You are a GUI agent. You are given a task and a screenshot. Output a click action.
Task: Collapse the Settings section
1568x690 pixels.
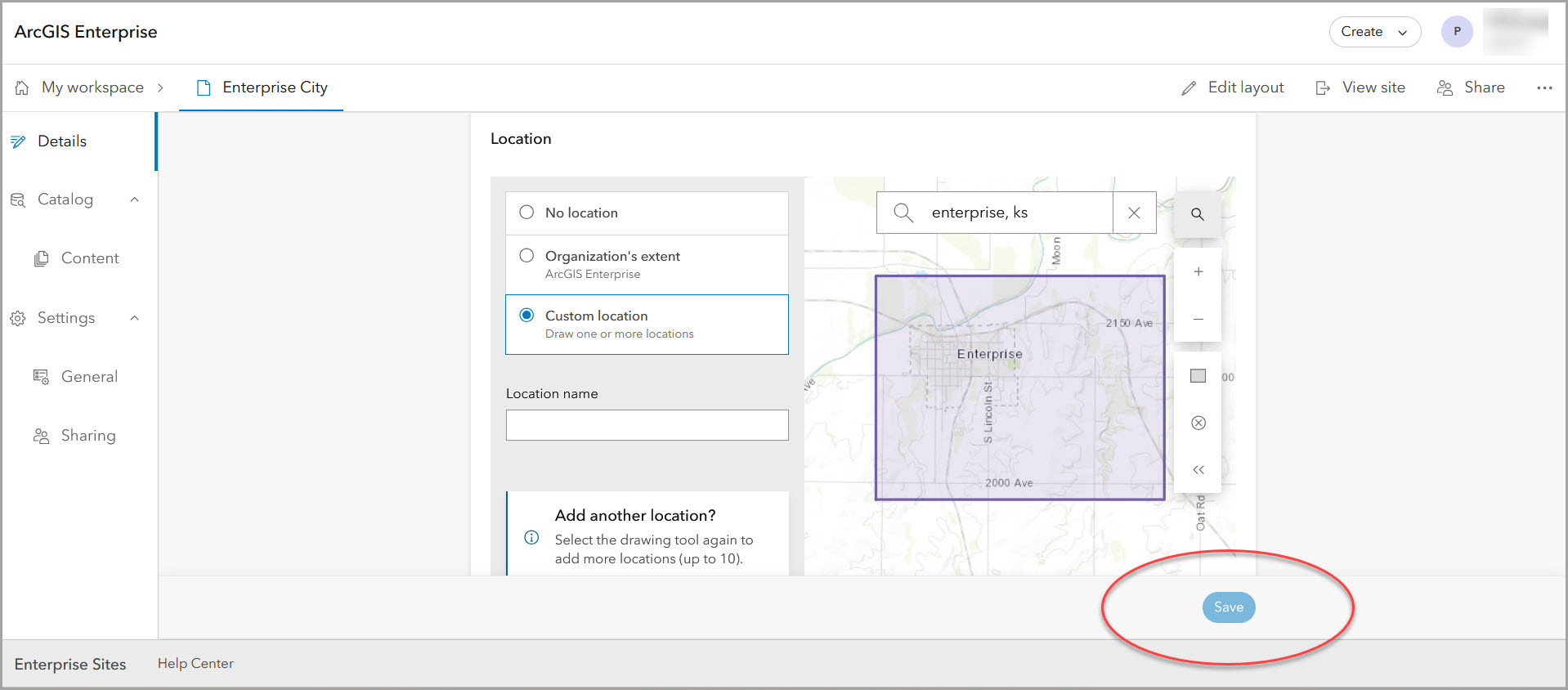(x=135, y=318)
